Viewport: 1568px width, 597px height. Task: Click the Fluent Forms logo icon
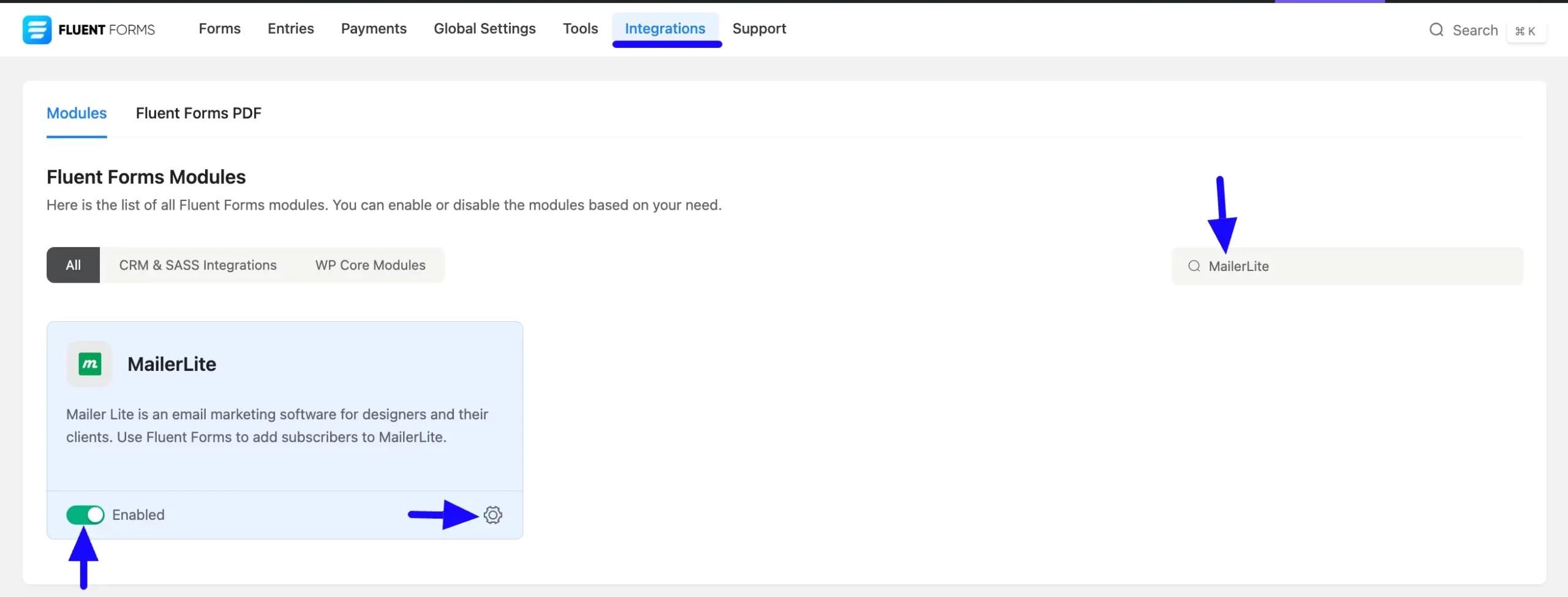(37, 29)
